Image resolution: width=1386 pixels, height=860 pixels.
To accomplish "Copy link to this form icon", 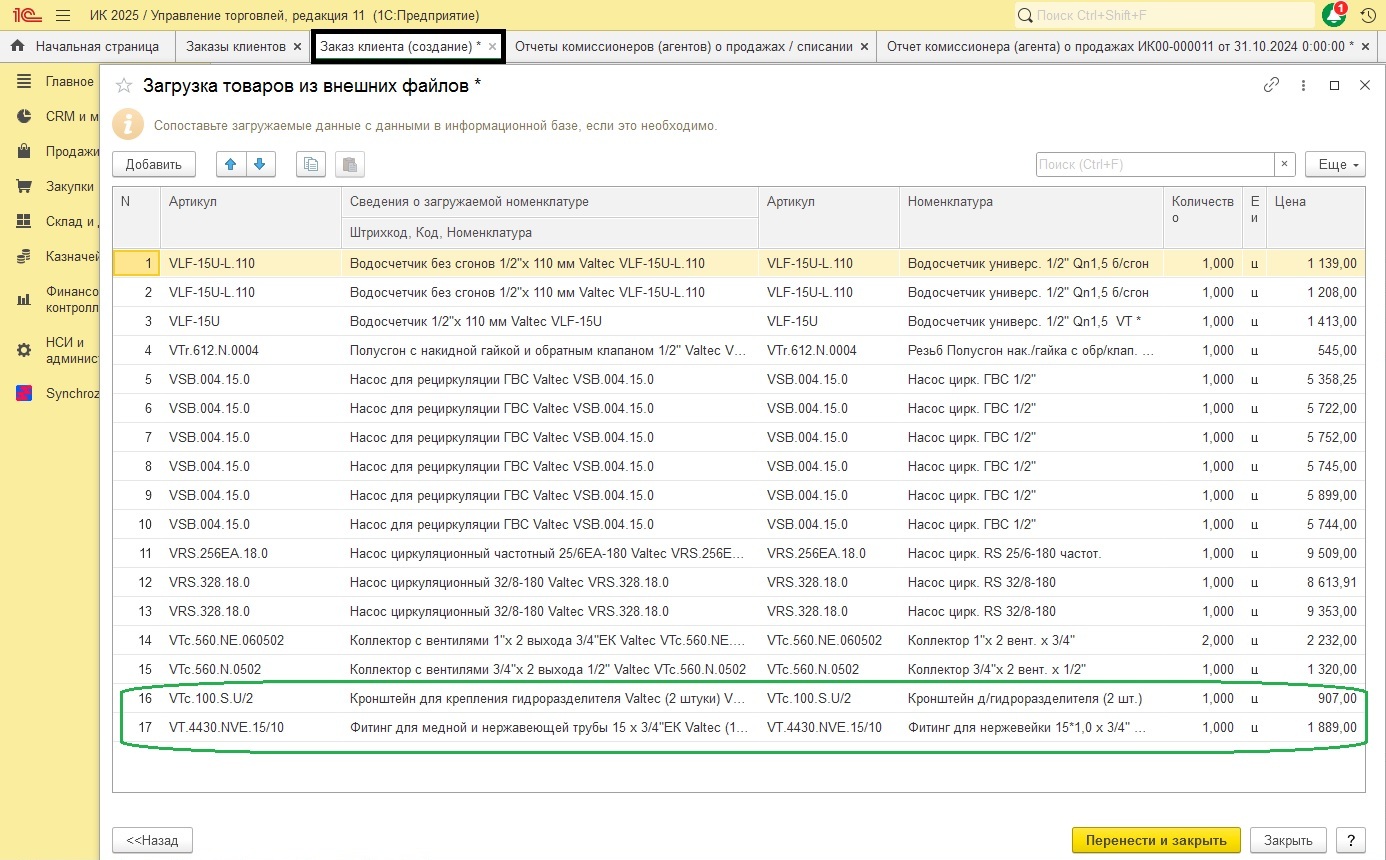I will click(1272, 86).
